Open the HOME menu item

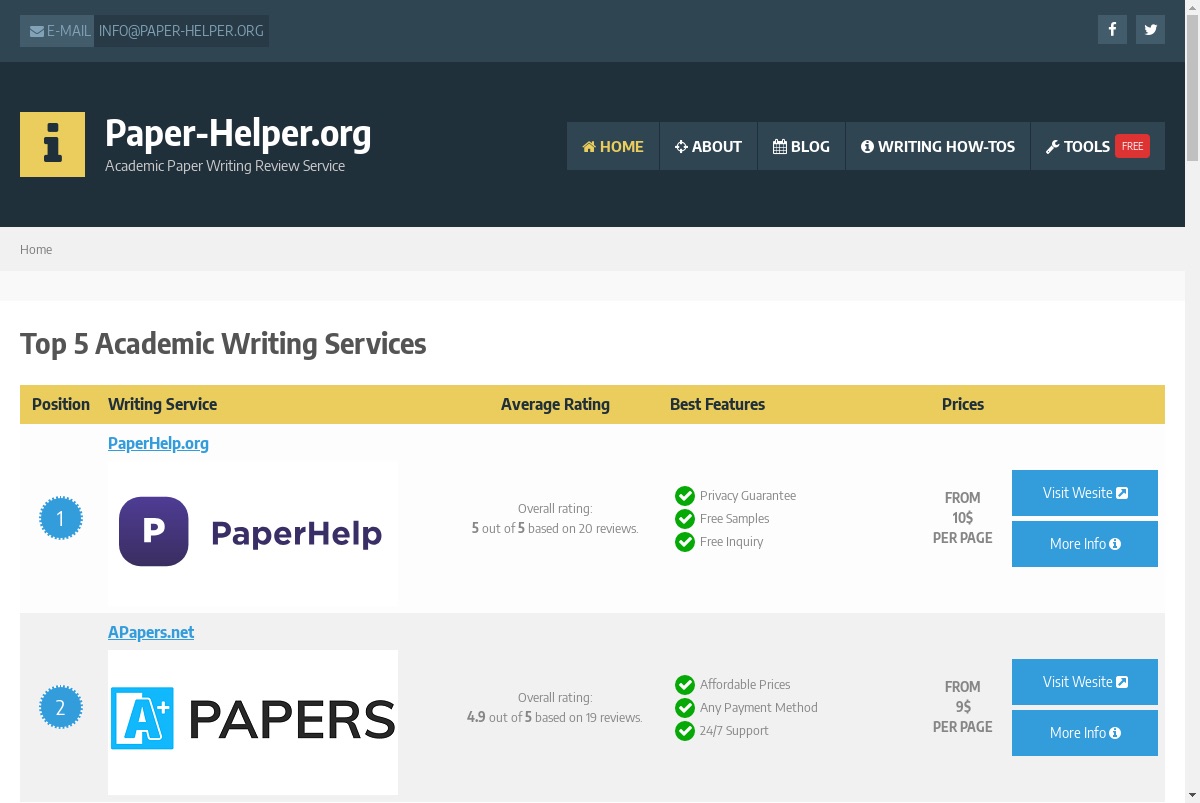tap(613, 146)
